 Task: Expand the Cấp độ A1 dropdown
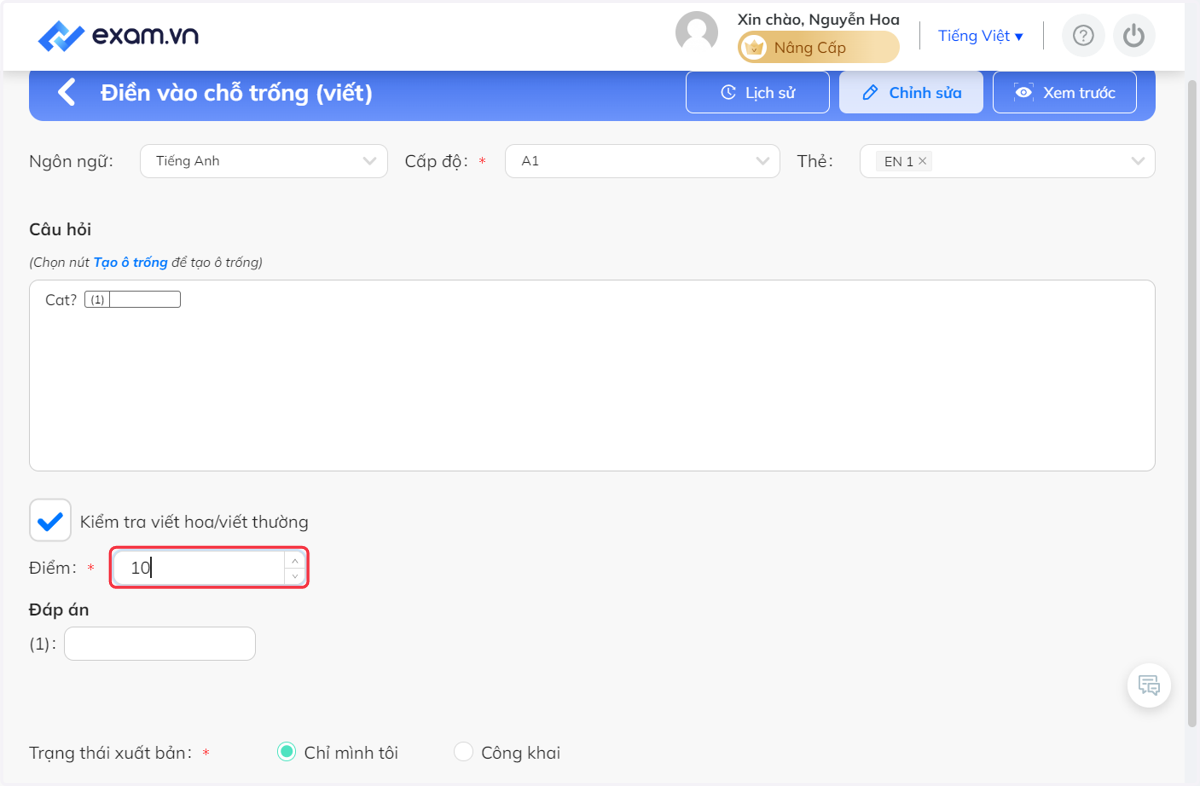pos(643,161)
